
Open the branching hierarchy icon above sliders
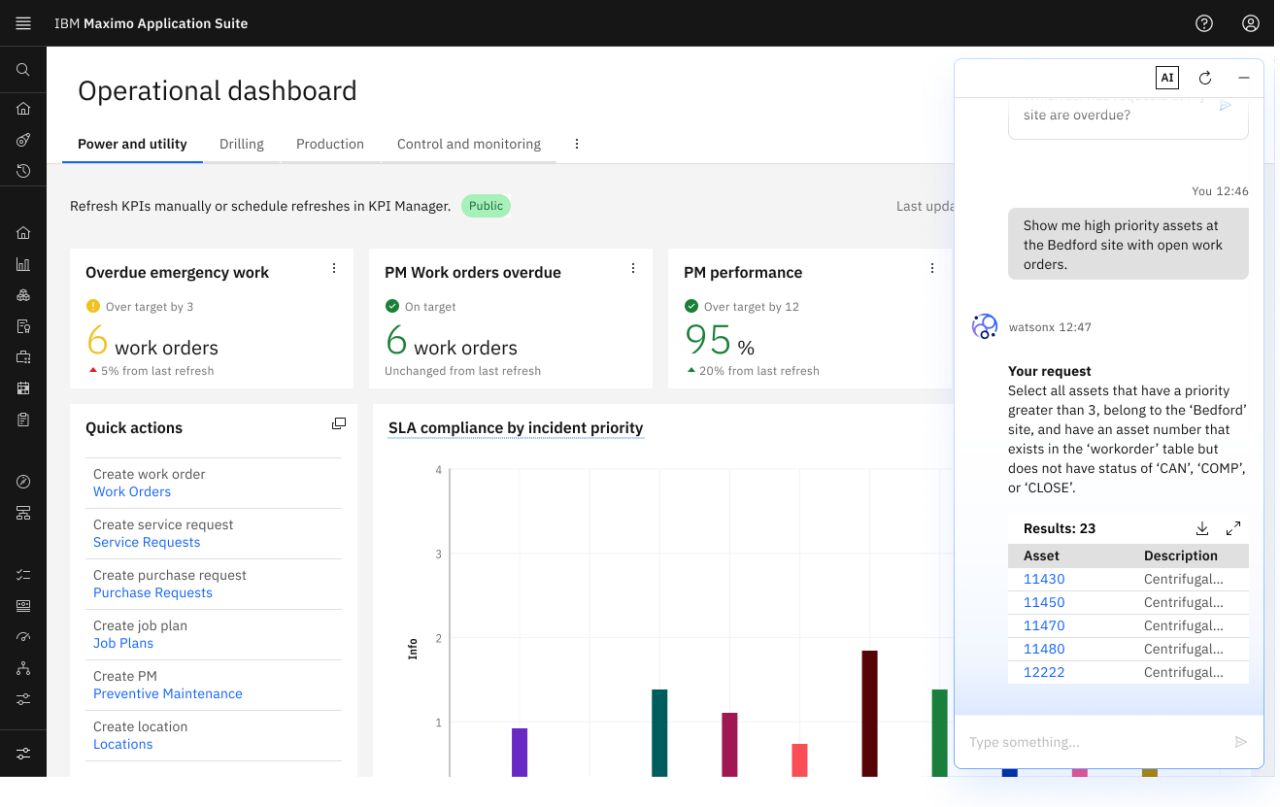(x=23, y=668)
